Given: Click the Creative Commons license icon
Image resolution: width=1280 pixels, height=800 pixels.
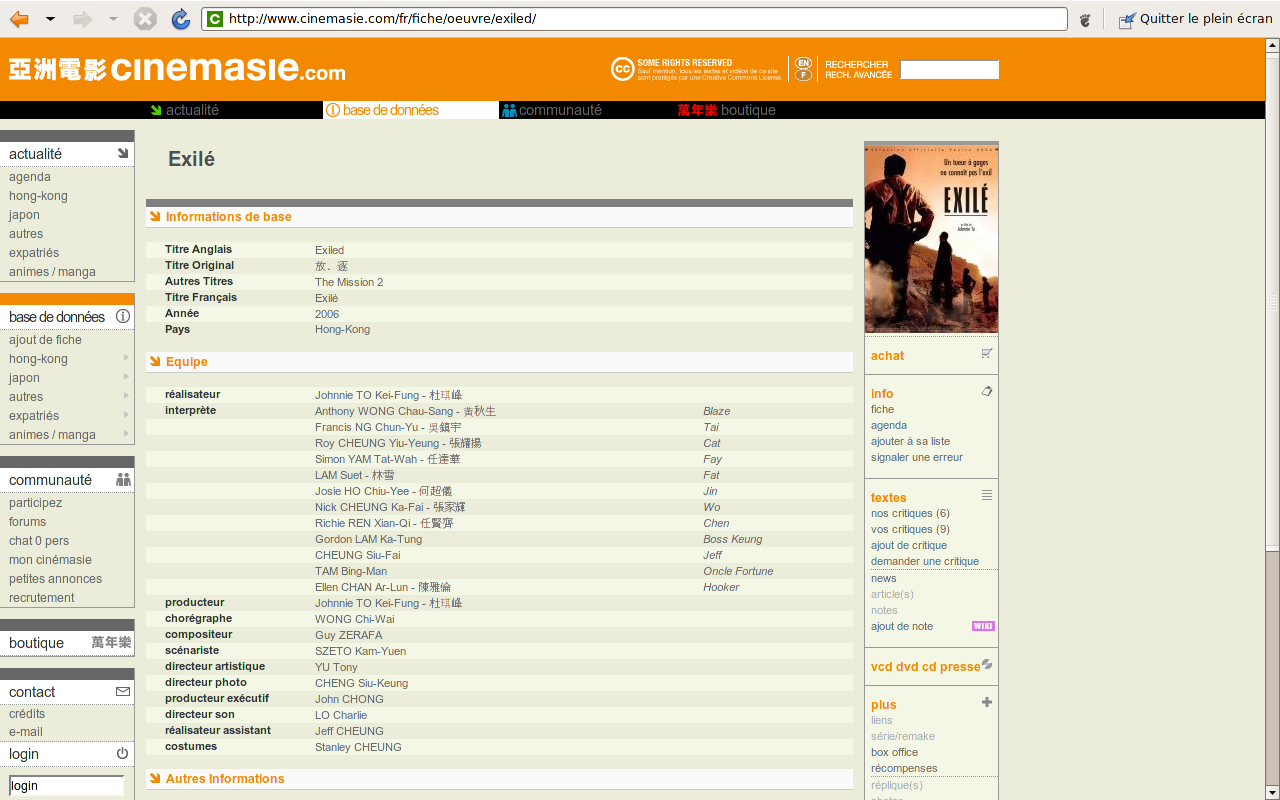Looking at the screenshot, I should (x=622, y=69).
